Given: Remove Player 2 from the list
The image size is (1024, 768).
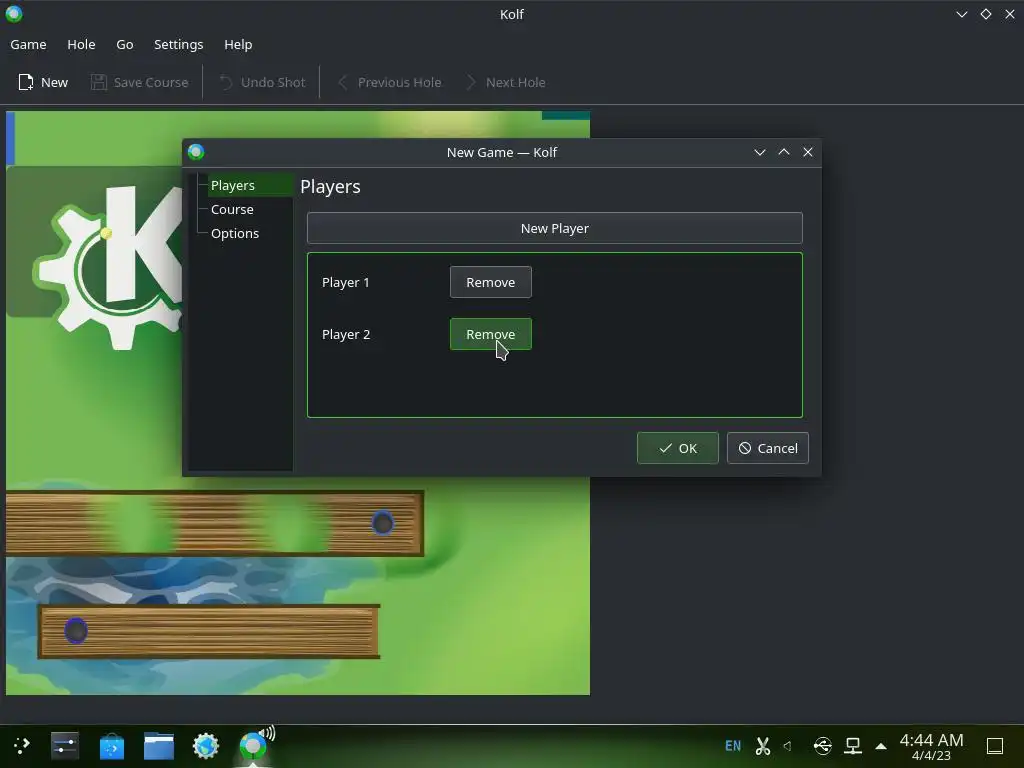Looking at the screenshot, I should (x=490, y=334).
